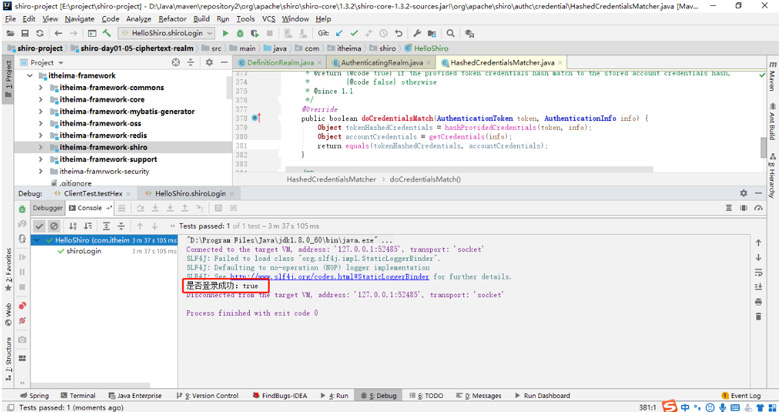
Task: Expand all test results icon
Action: (106, 226)
